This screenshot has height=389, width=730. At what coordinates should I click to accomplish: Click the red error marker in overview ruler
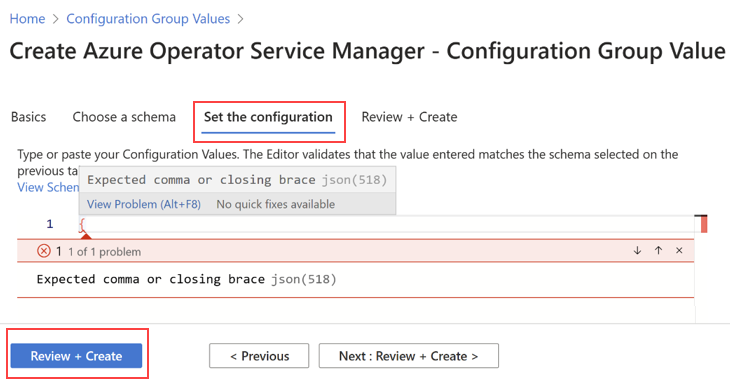click(x=703, y=225)
